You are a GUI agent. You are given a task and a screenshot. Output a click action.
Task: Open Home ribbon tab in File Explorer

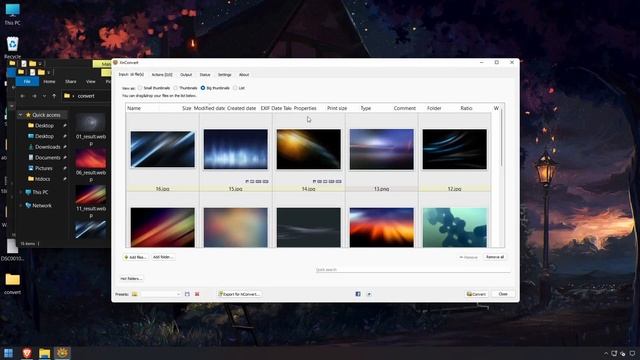pyautogui.click(x=49, y=82)
